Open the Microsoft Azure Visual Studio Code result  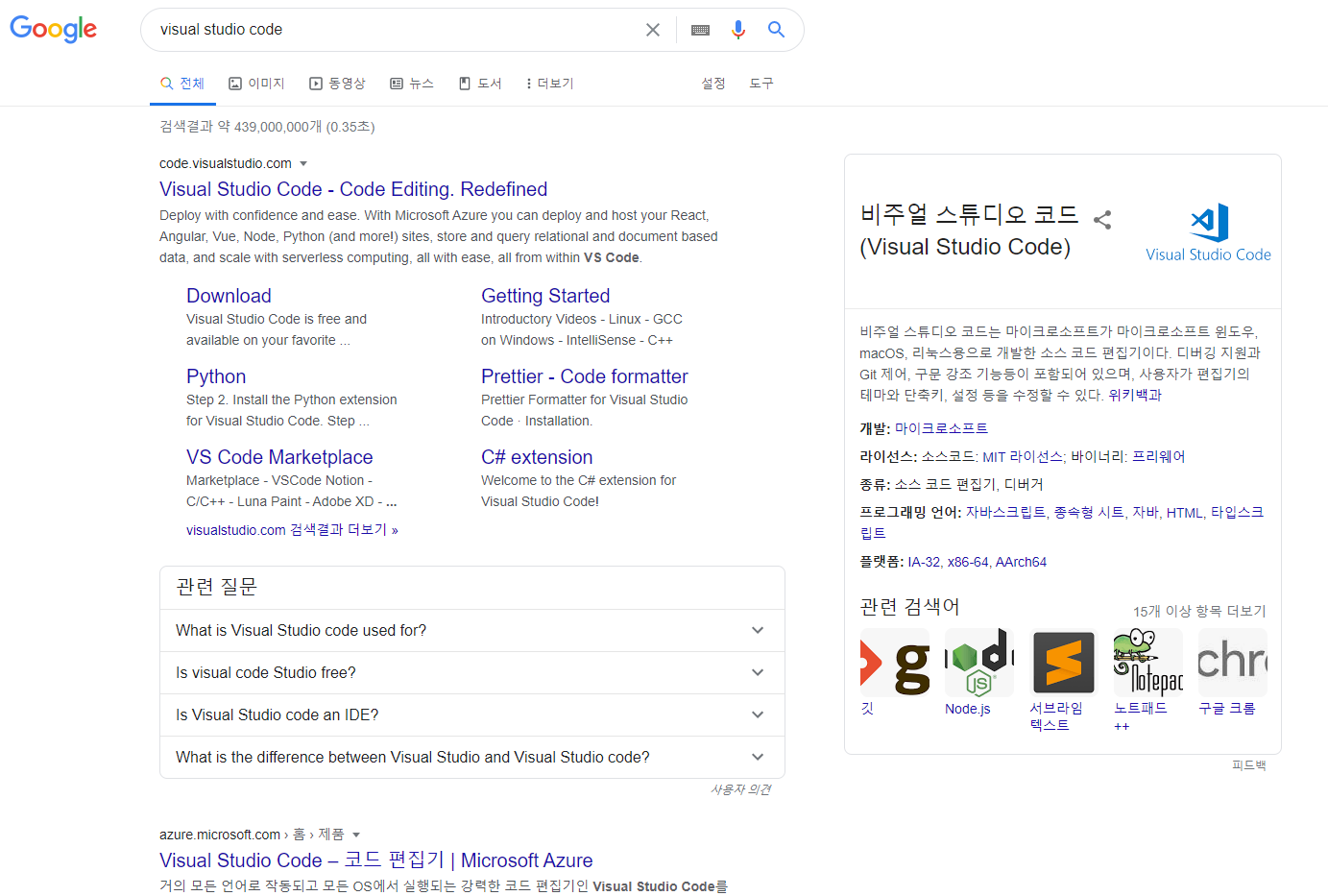376,860
